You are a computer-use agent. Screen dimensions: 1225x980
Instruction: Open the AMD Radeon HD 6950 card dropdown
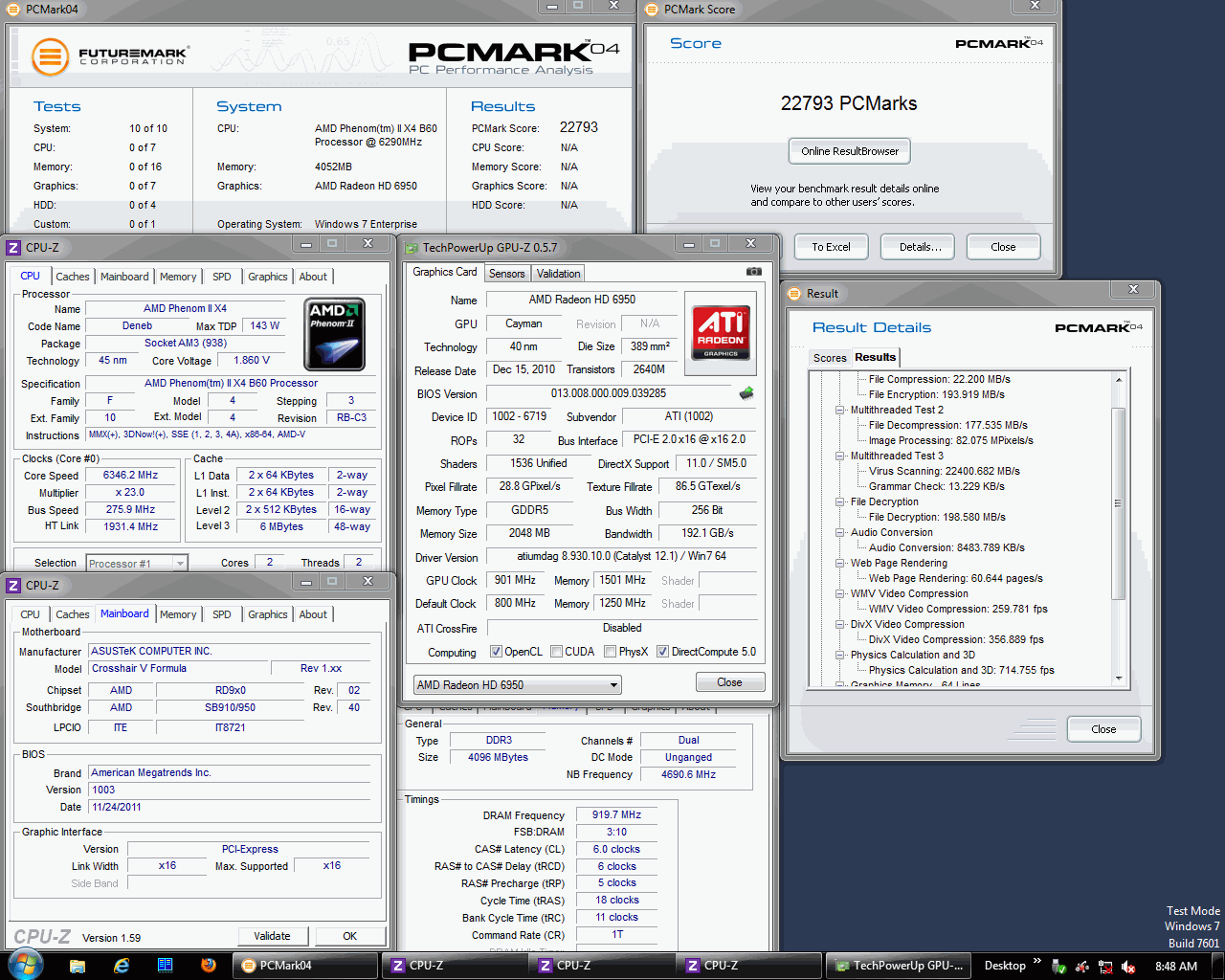(518, 684)
